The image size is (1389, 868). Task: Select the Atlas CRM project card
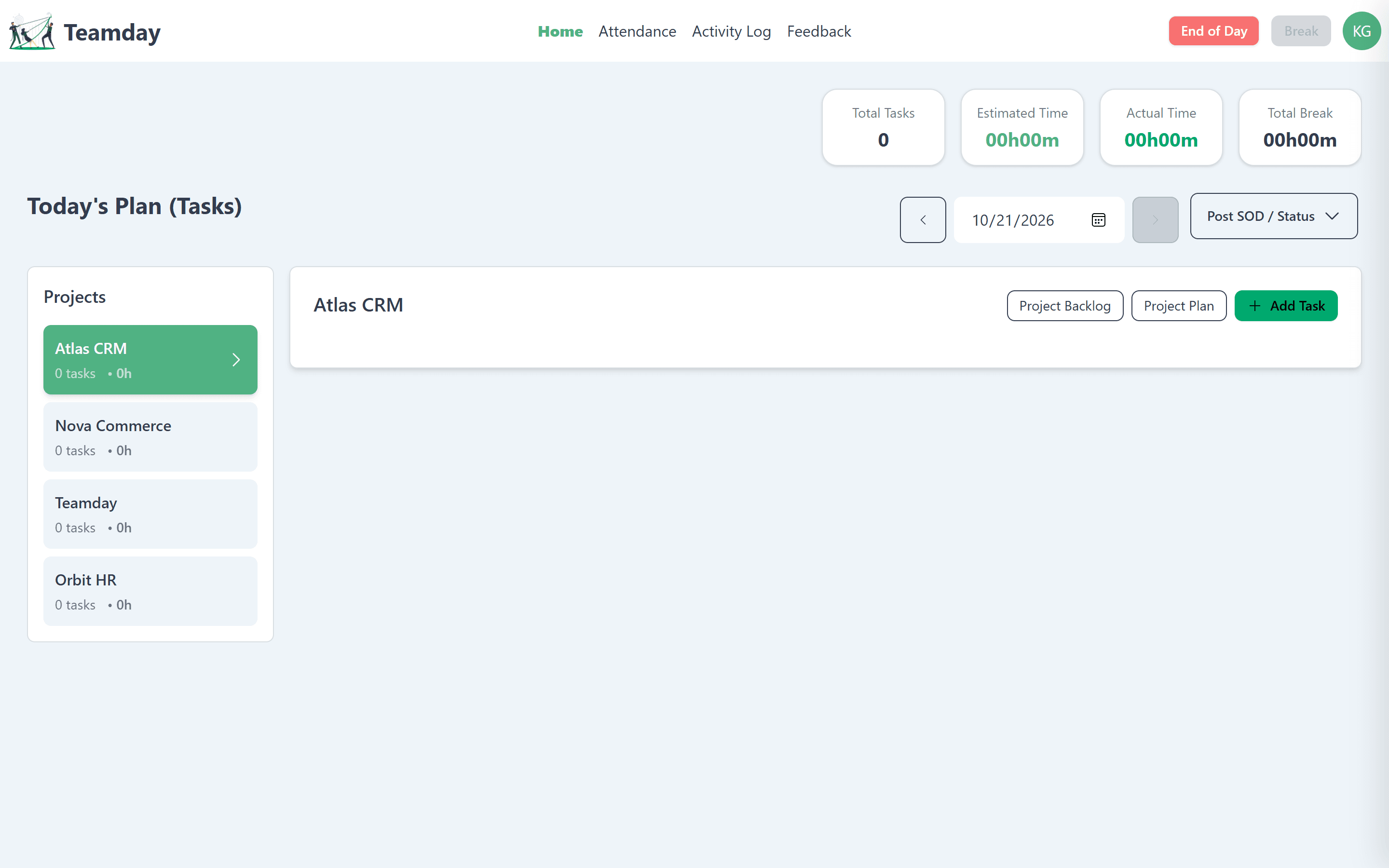[150, 360]
